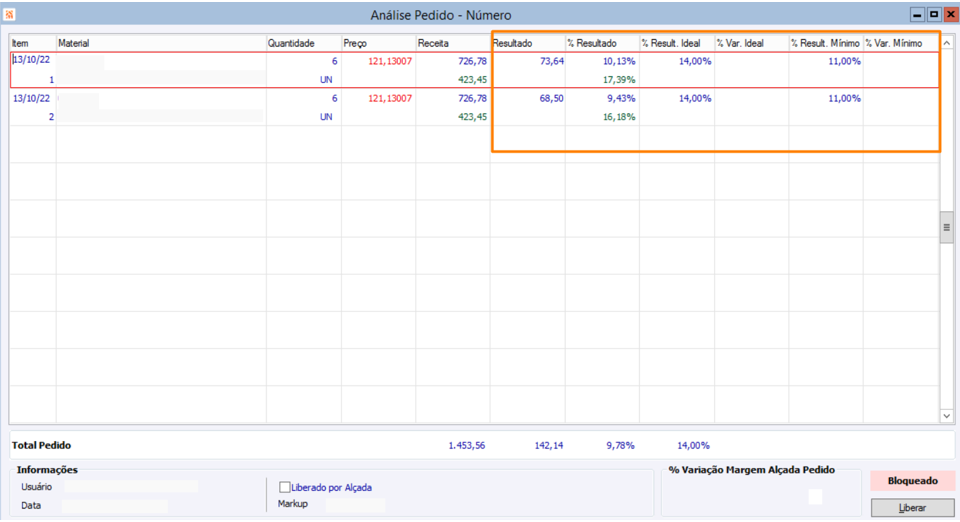Viewport: 960px width, 522px height.
Task: Click the Receita column header
Action: (453, 44)
